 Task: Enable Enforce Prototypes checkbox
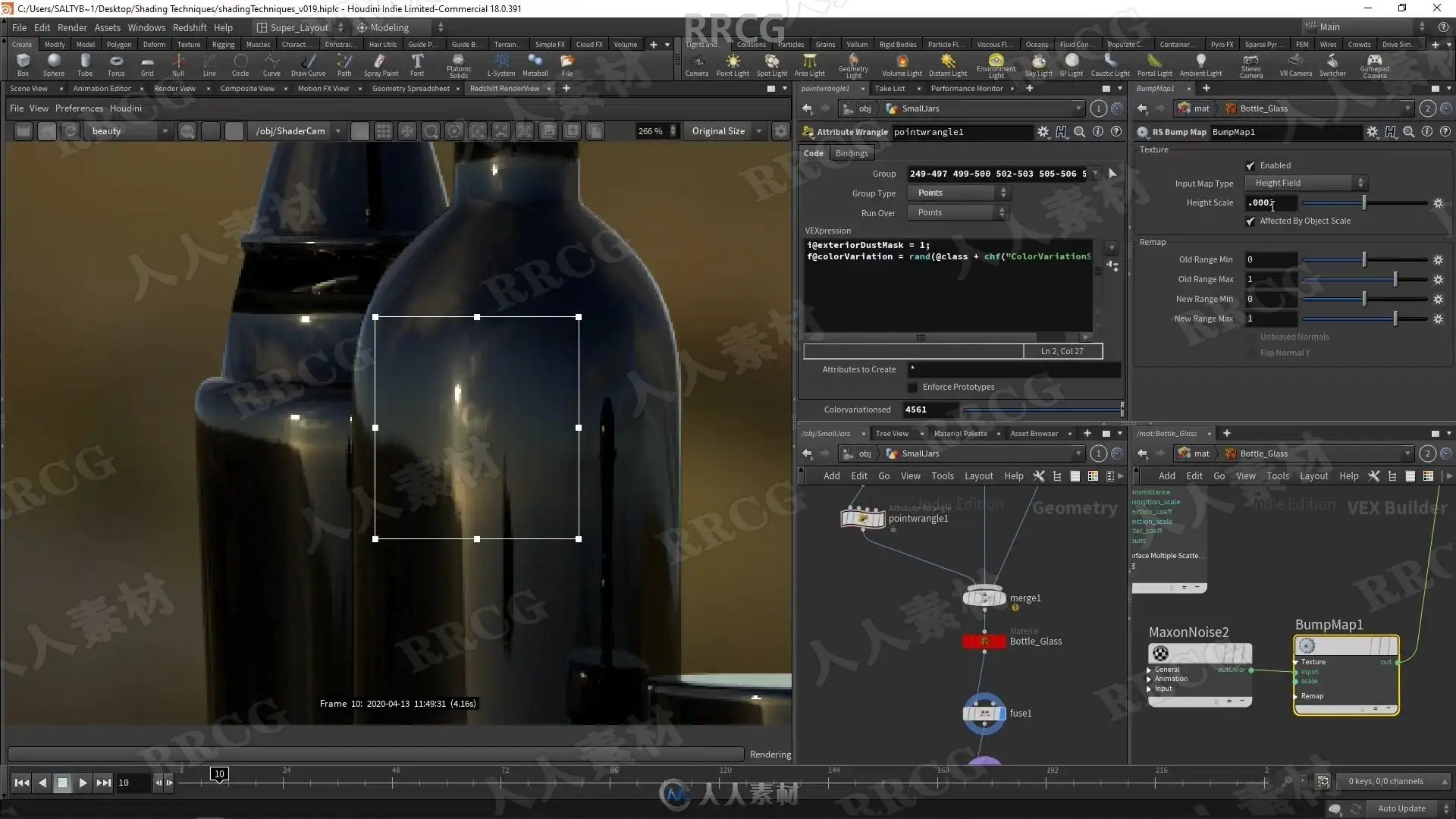click(912, 387)
